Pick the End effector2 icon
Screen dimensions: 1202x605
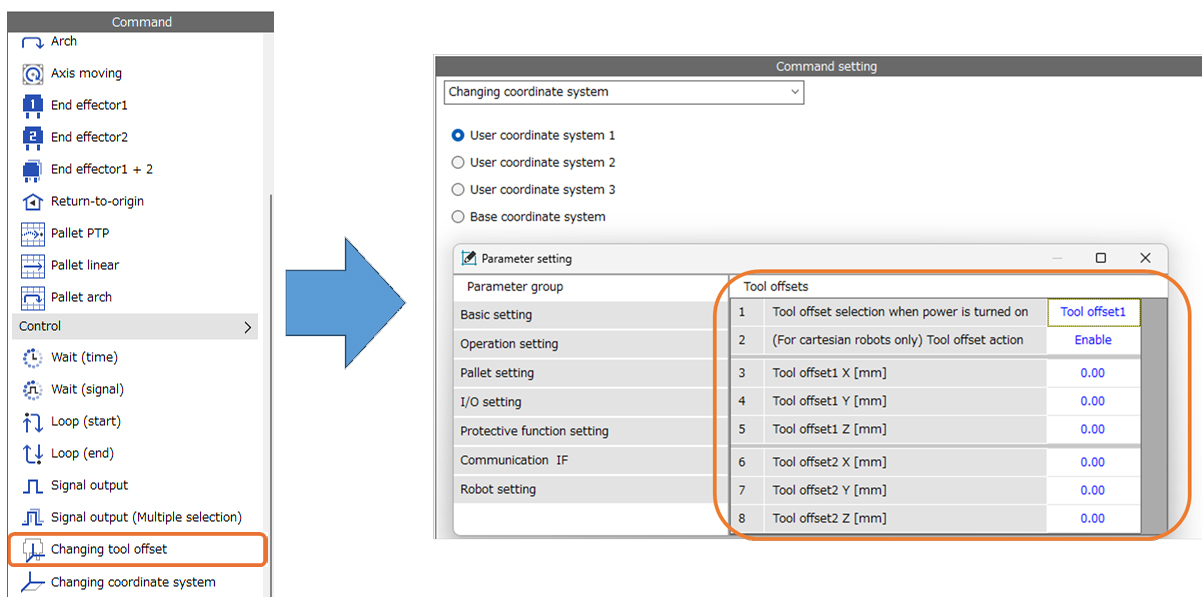pyautogui.click(x=33, y=138)
